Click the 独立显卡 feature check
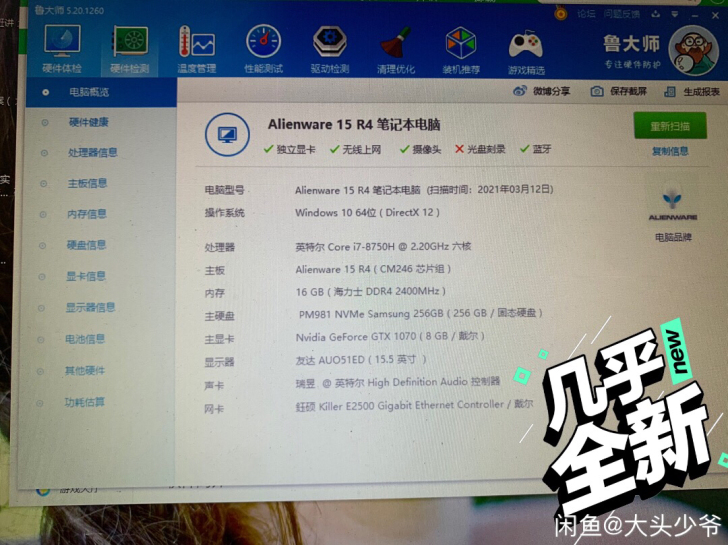728x545 pixels. click(290, 149)
